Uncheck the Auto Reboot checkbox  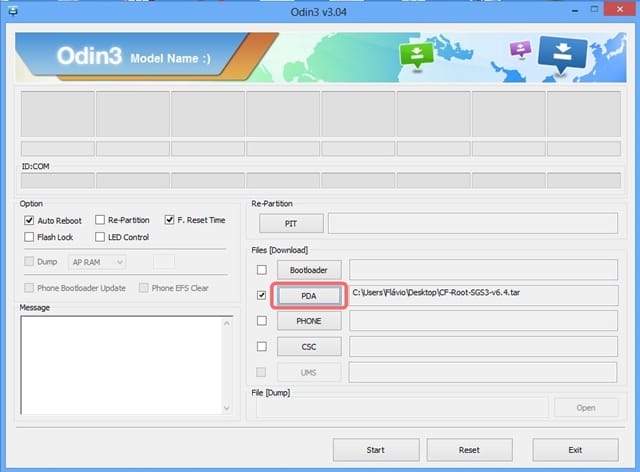pos(29,220)
